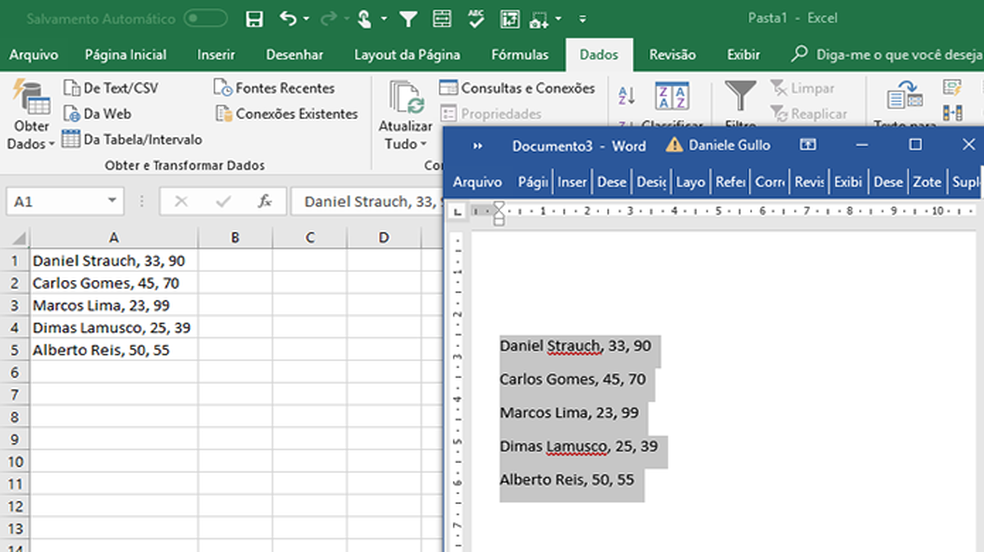The height and width of the screenshot is (552, 984).
Task: Click the Filter funnel in the quick access toolbar
Action: coord(408,19)
